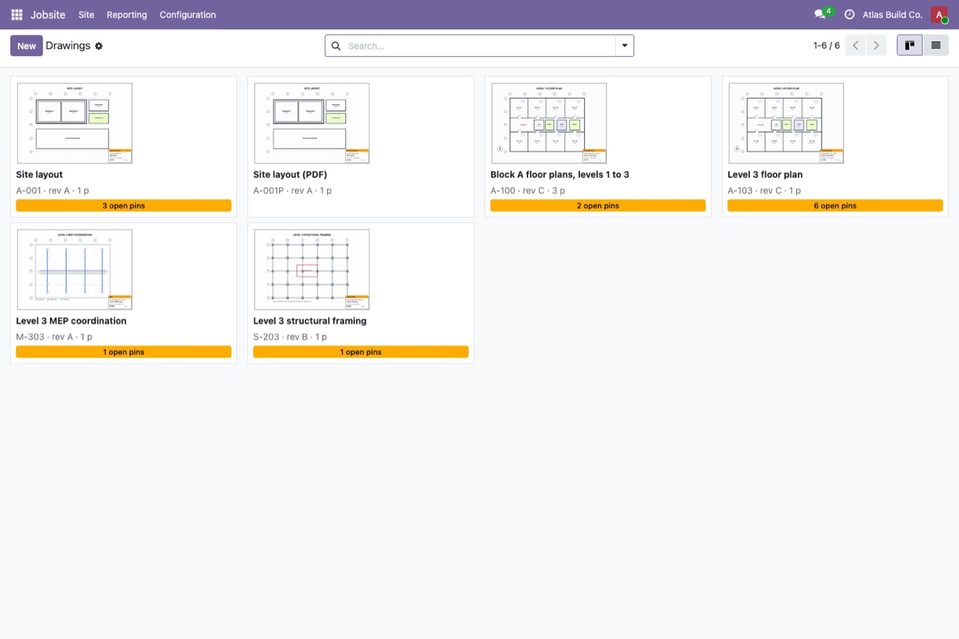Open the user avatar menu
The height and width of the screenshot is (639, 959).
coord(939,15)
